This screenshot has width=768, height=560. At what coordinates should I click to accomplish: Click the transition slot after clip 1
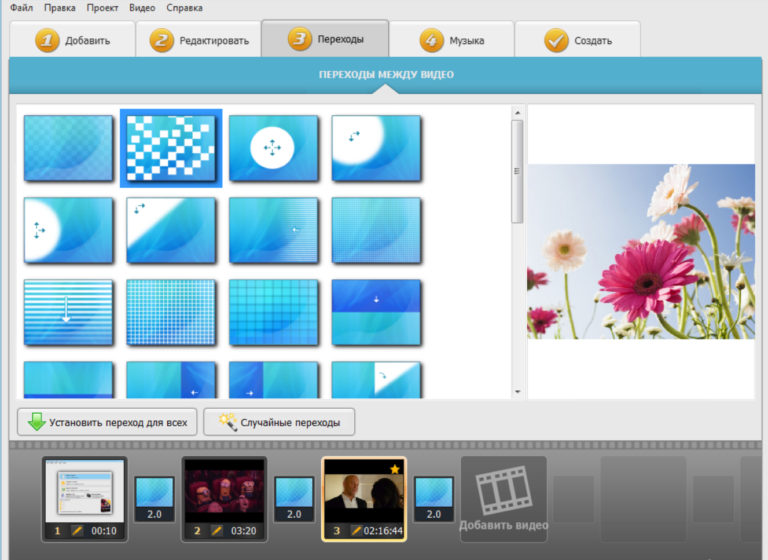(x=154, y=499)
